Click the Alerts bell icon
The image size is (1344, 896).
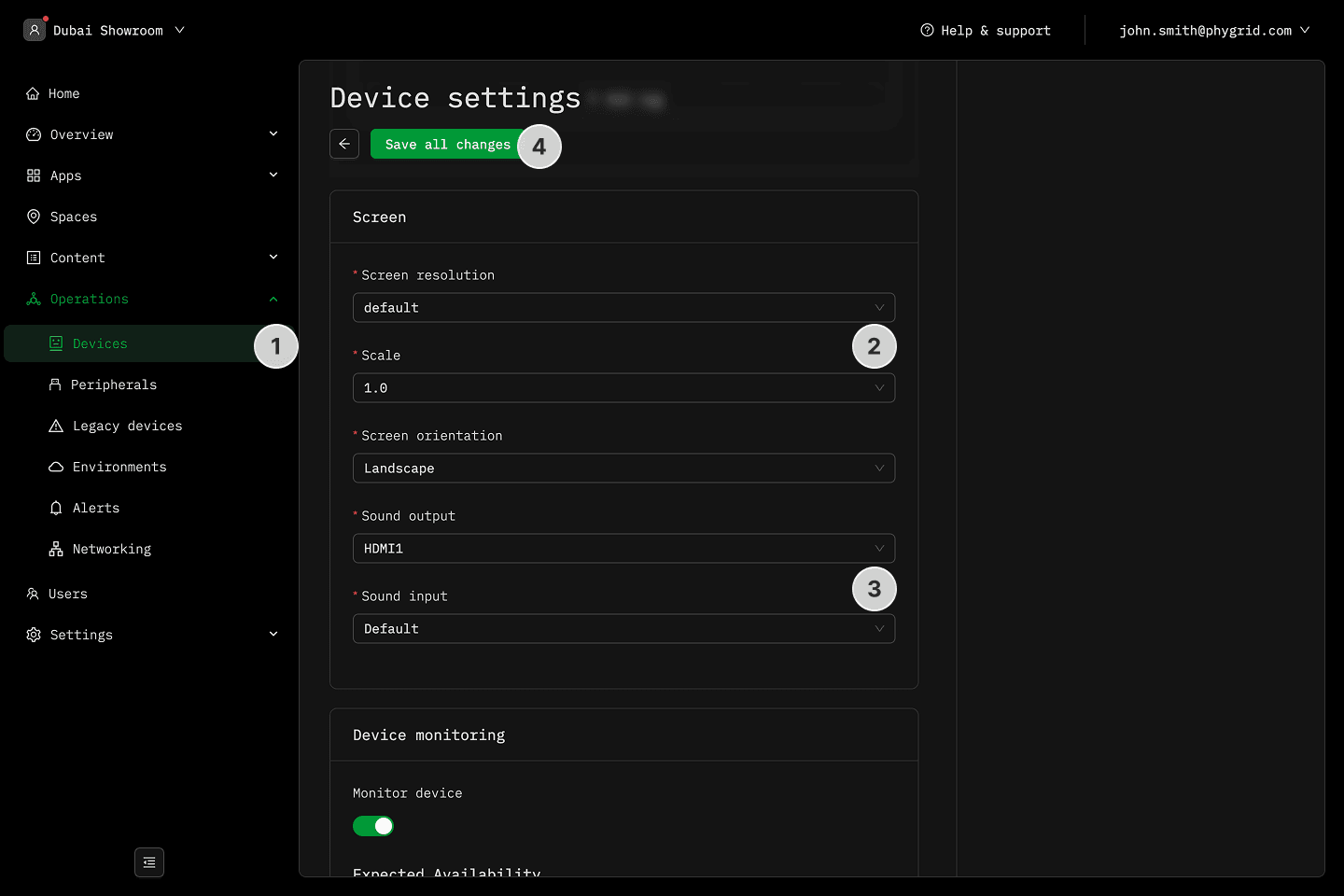[56, 508]
